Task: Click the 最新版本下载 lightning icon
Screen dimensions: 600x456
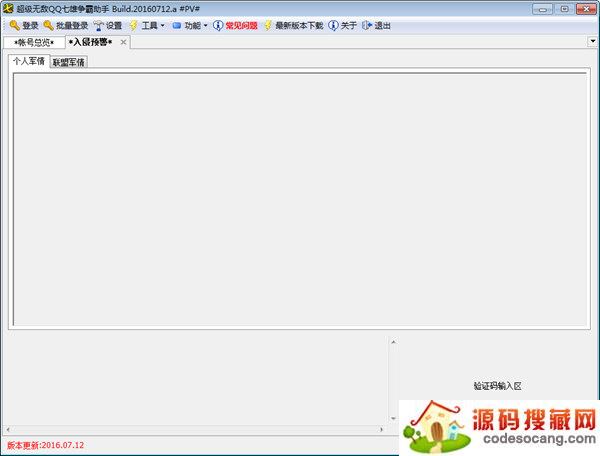Action: coord(268,26)
